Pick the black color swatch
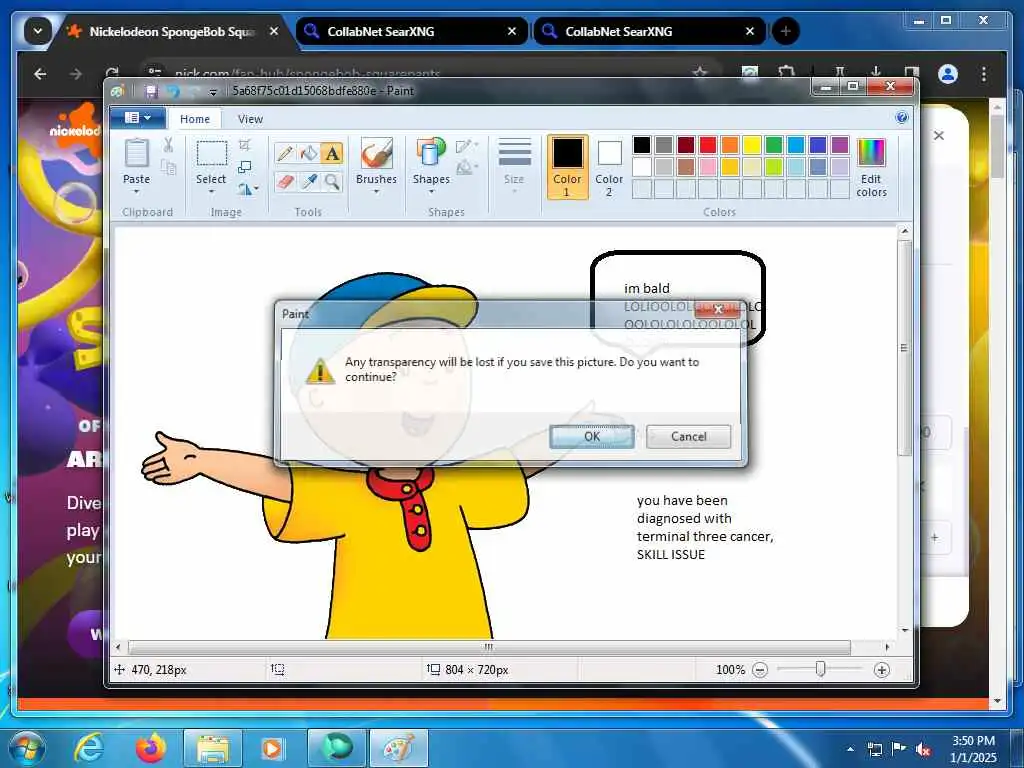 [642, 144]
